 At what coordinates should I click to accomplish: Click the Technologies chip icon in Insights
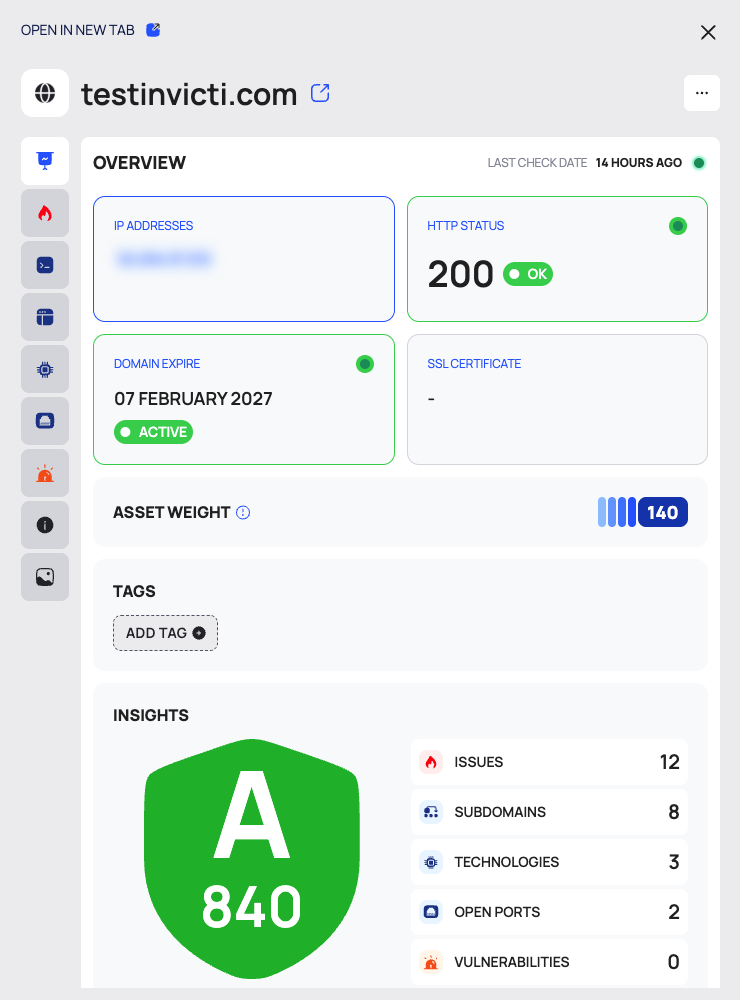click(x=431, y=862)
